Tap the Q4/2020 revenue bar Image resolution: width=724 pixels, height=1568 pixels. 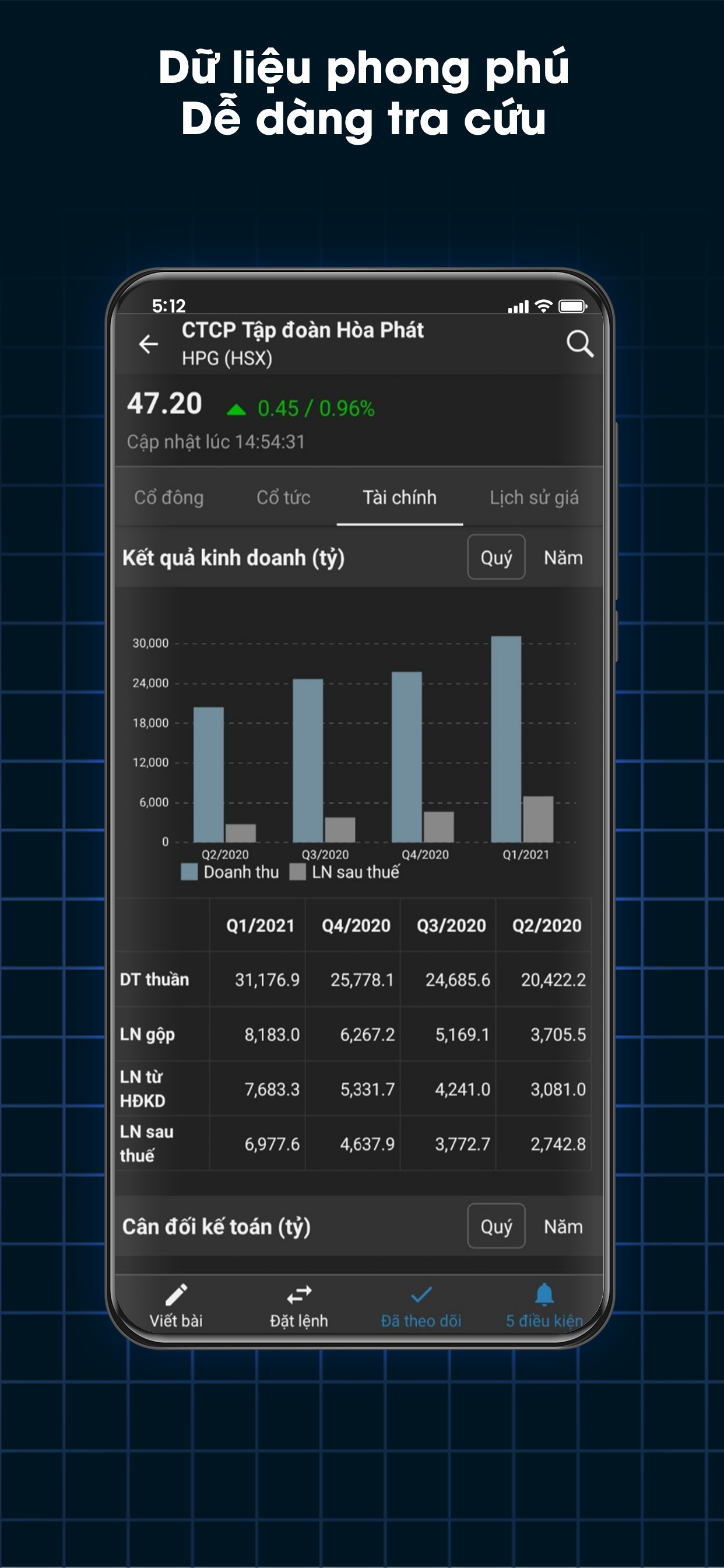pos(407,757)
